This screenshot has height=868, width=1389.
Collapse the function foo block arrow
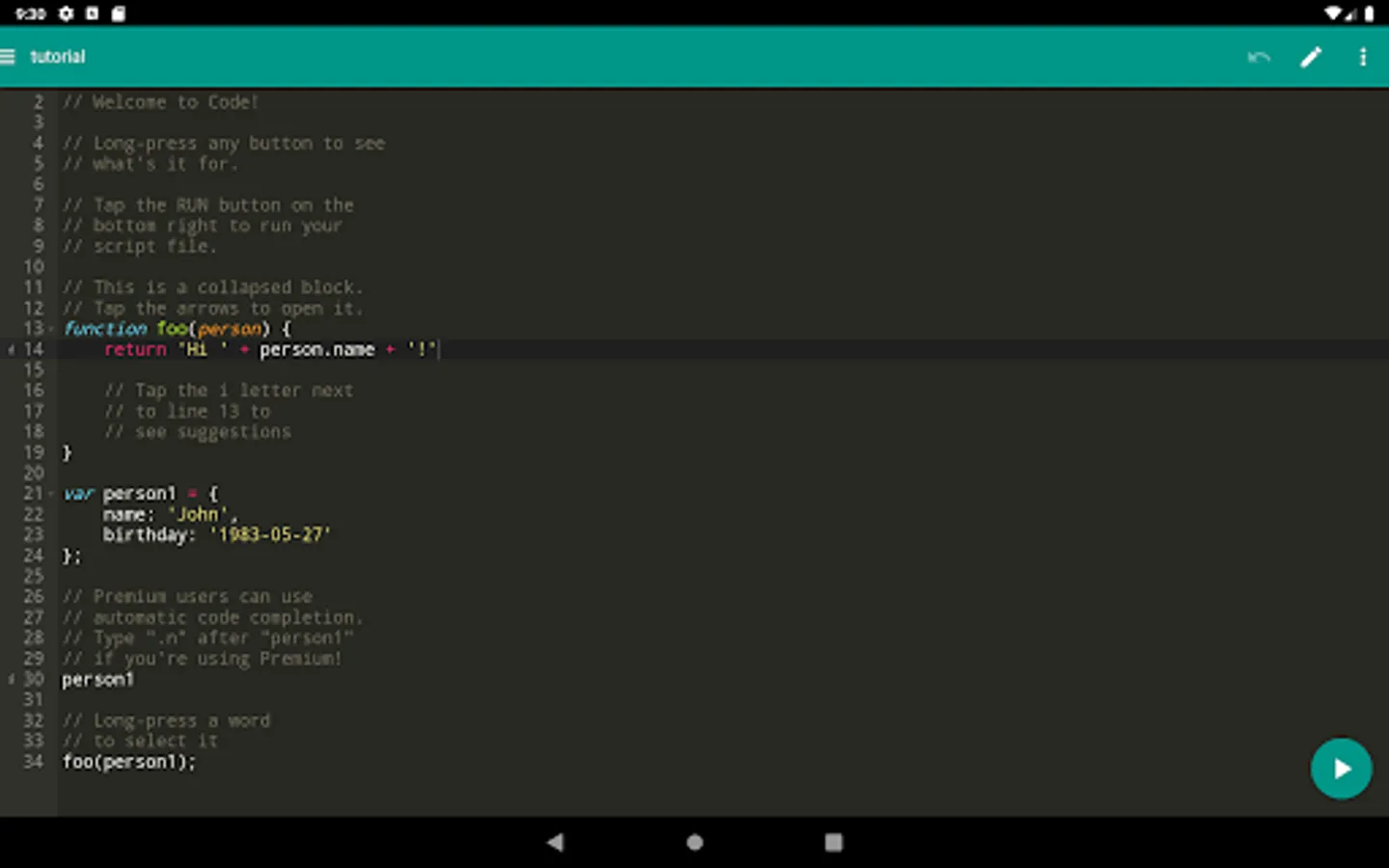pos(51,329)
